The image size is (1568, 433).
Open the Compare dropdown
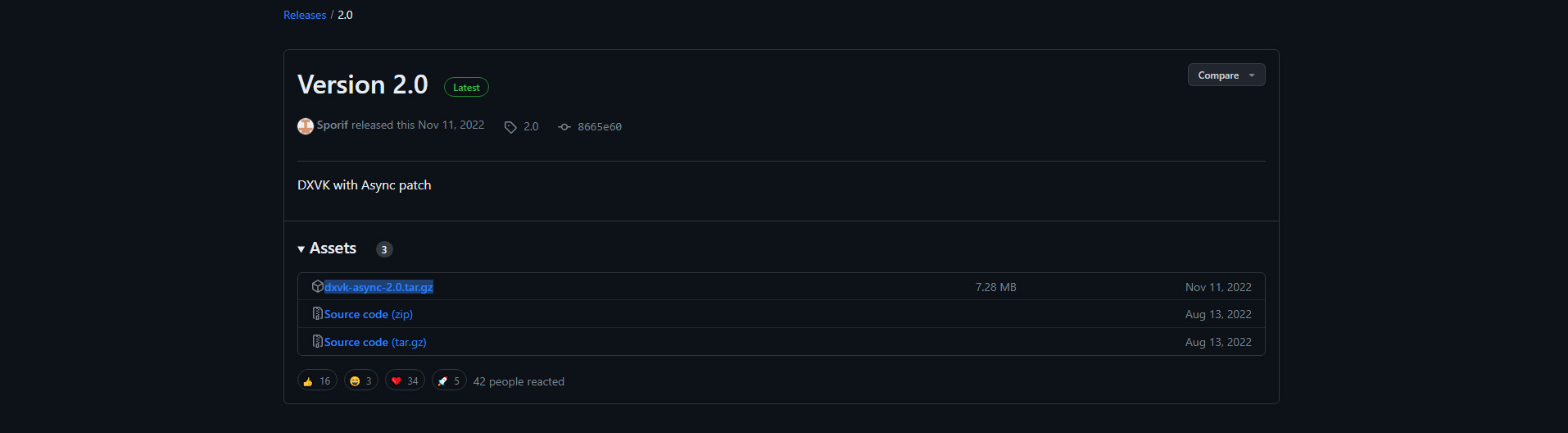click(1226, 75)
